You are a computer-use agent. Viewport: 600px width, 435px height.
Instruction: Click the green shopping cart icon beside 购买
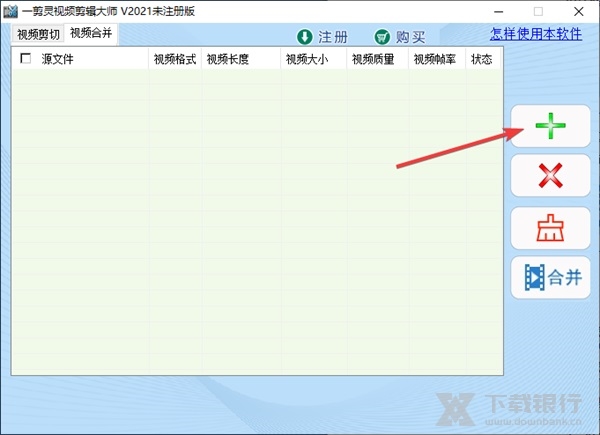coord(382,37)
